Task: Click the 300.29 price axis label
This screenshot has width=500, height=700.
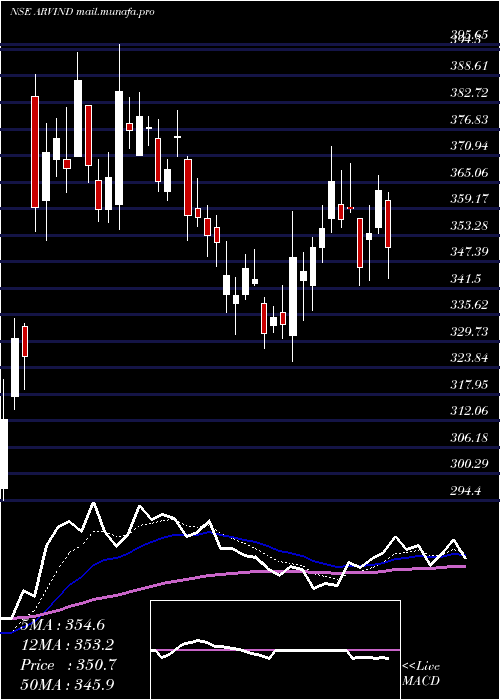Action: 469,464
